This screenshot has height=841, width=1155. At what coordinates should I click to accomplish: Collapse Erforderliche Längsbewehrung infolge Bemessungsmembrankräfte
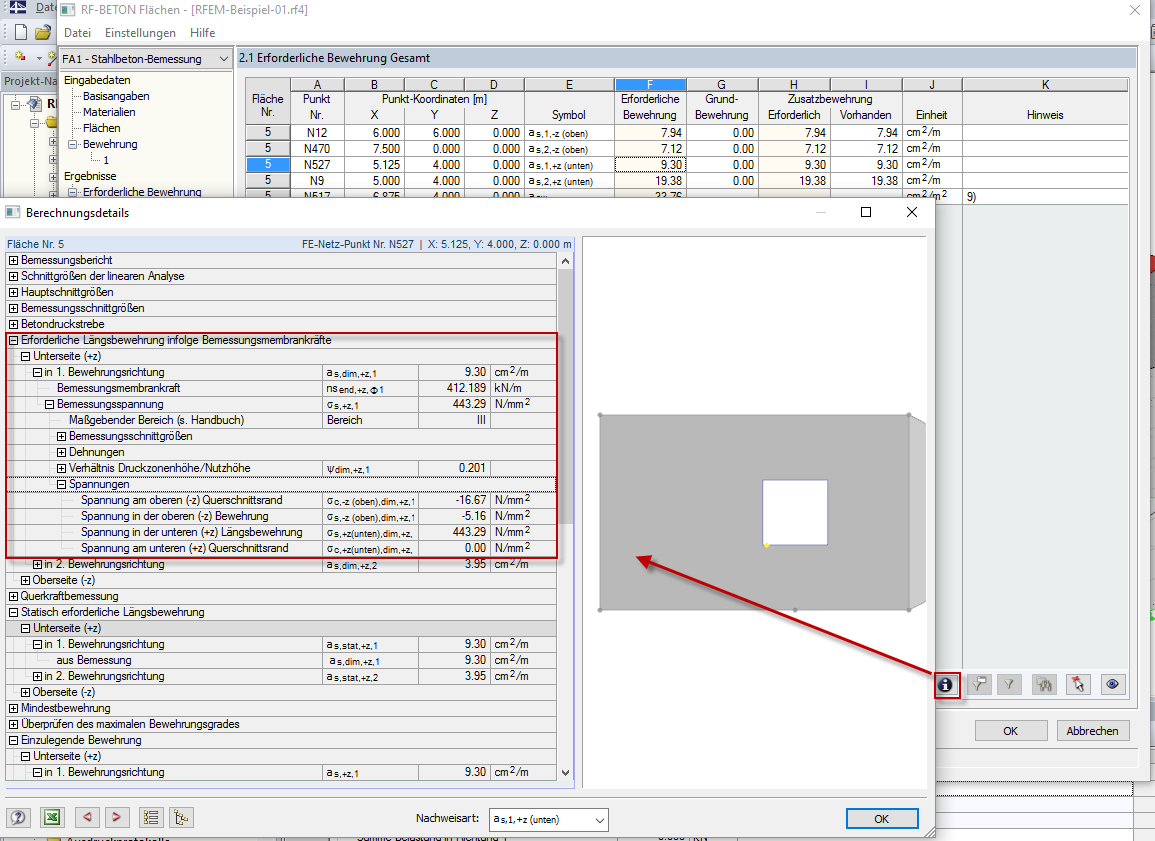(13, 340)
